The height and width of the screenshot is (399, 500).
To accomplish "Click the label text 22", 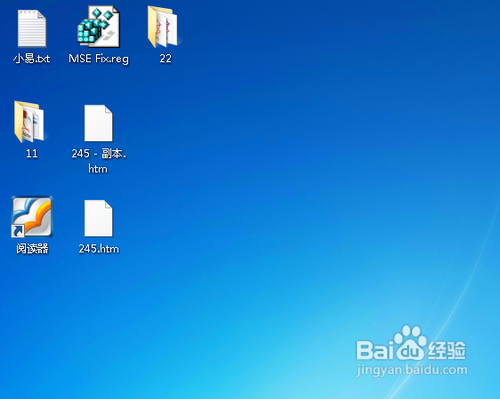I will (165, 59).
